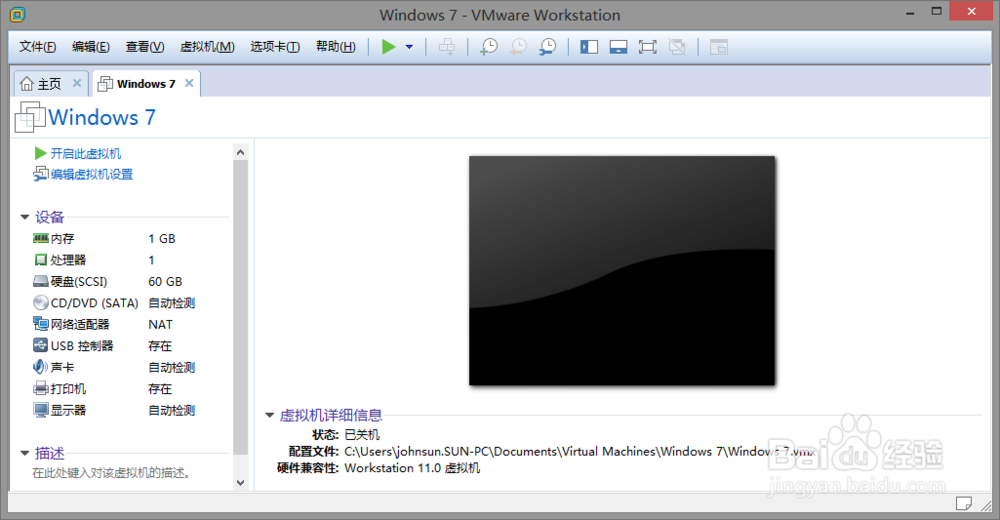Screen dimensions: 1000x520
Task: Click the left panel scrollbar up arrow
Action: tap(240, 152)
